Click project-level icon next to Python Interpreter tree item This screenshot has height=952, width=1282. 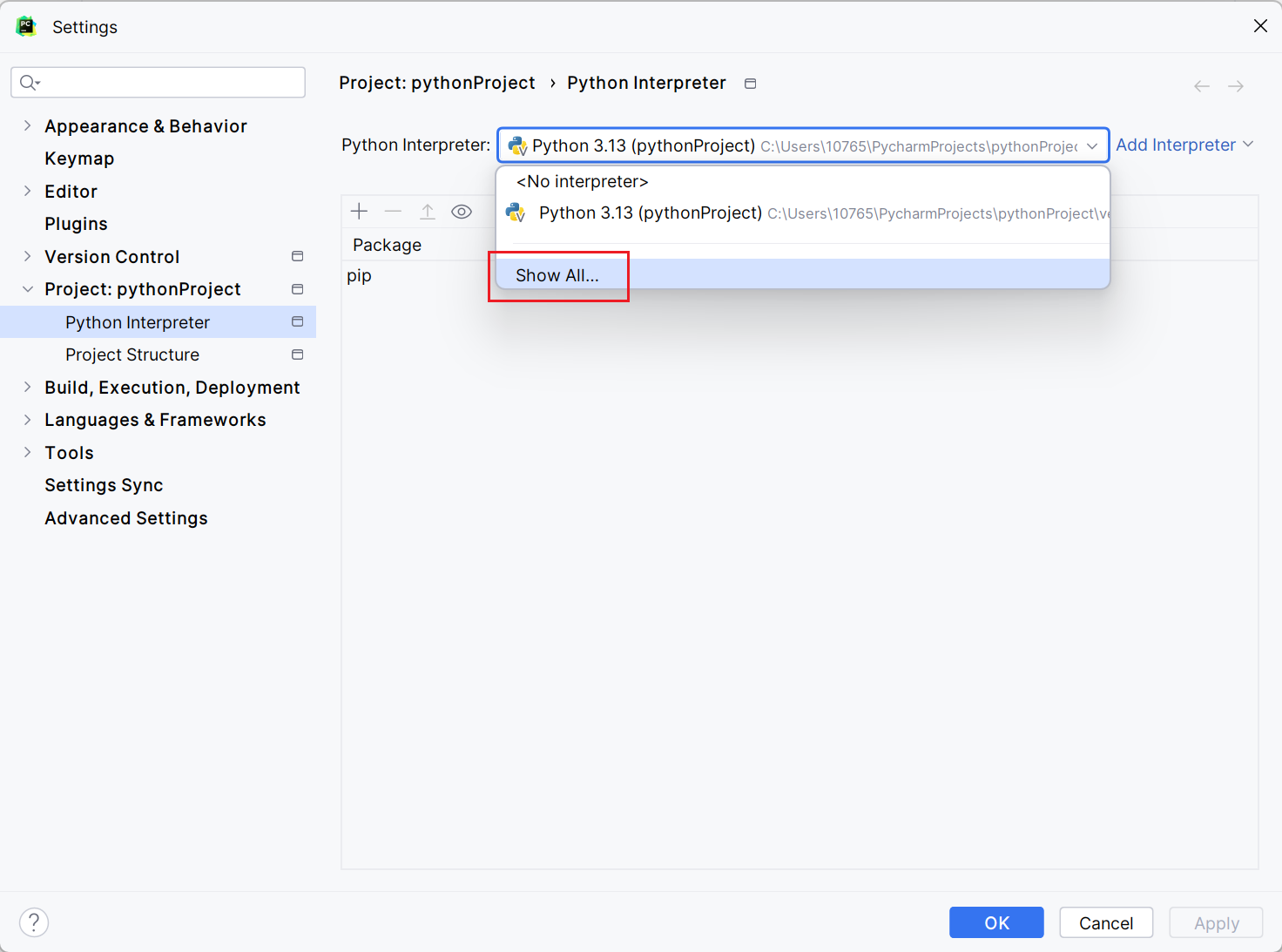coord(298,321)
